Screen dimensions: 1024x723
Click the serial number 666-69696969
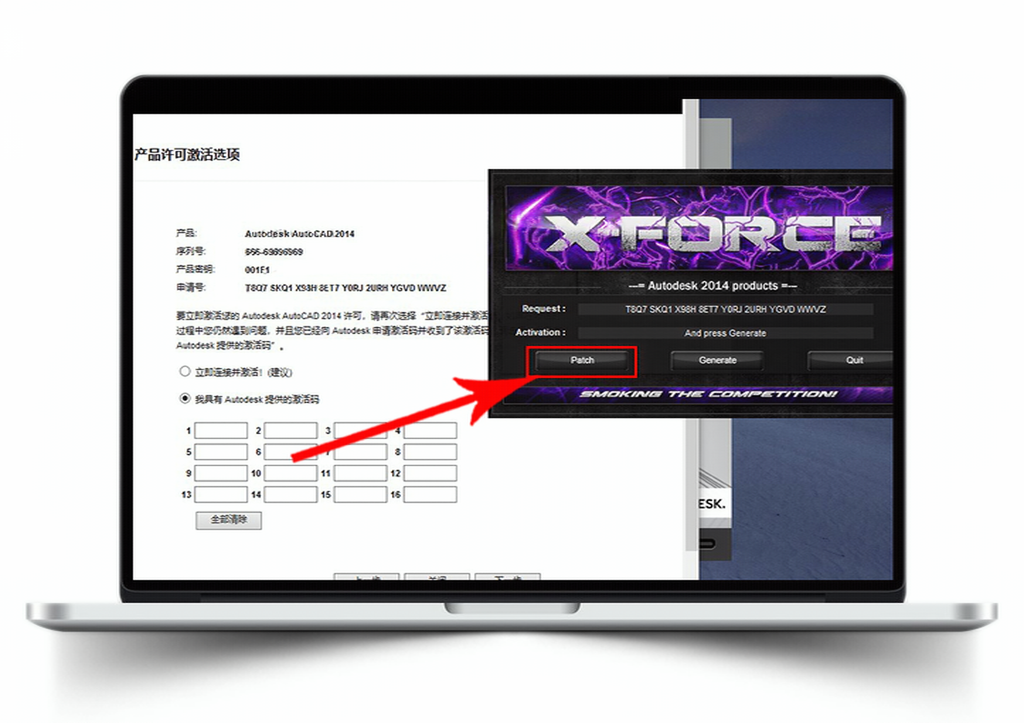point(274,252)
